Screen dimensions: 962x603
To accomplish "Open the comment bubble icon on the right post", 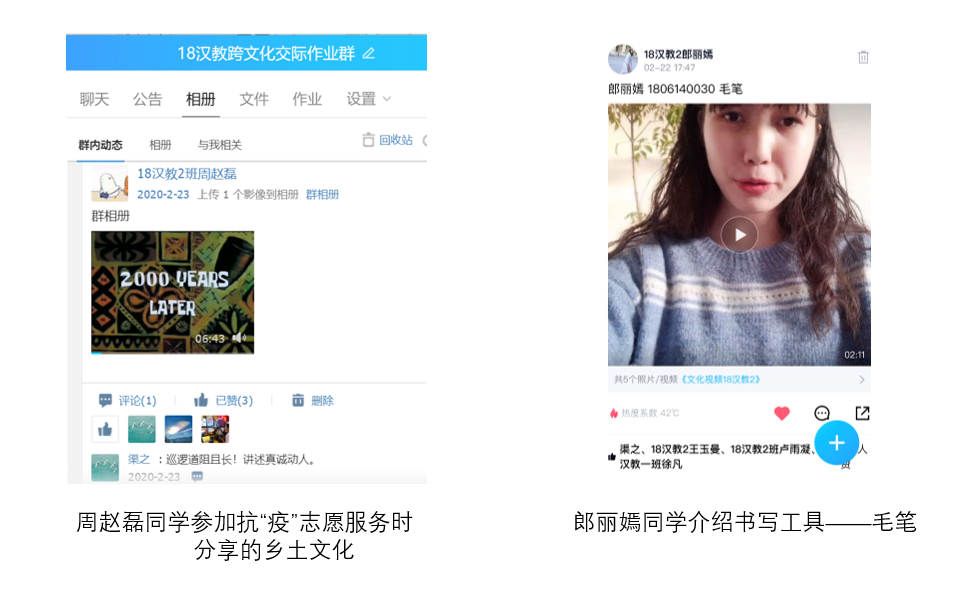I will 822,413.
